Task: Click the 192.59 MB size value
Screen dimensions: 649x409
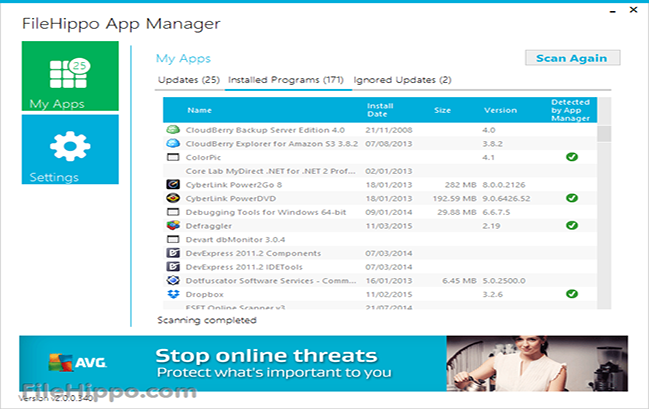Action: (455, 198)
